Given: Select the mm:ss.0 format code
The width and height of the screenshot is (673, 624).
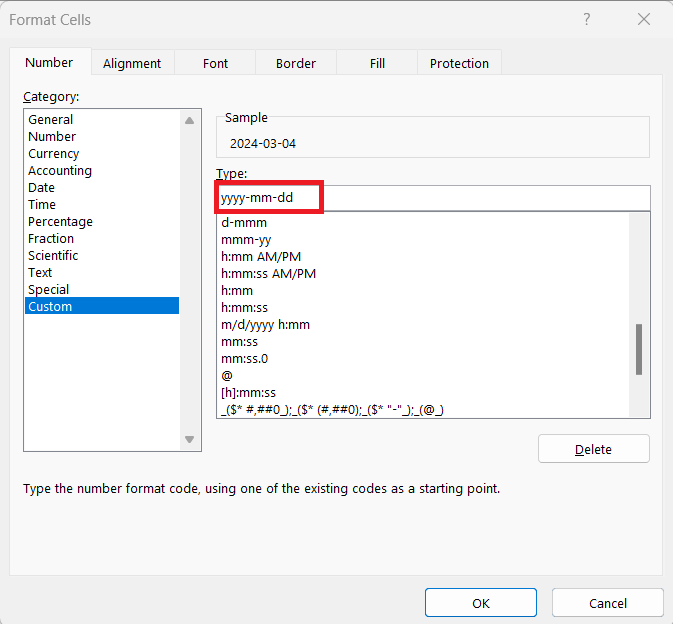Looking at the screenshot, I should click(x=423, y=359).
